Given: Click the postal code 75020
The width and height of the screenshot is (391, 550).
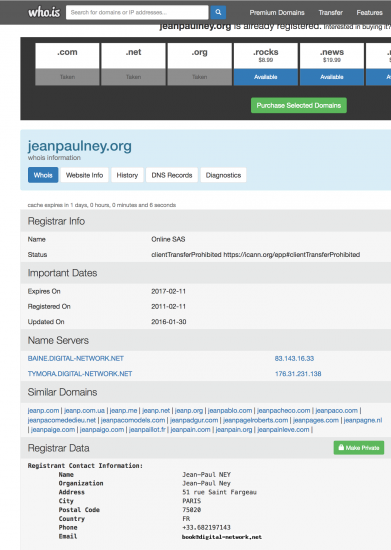Looking at the screenshot, I should [191, 510].
